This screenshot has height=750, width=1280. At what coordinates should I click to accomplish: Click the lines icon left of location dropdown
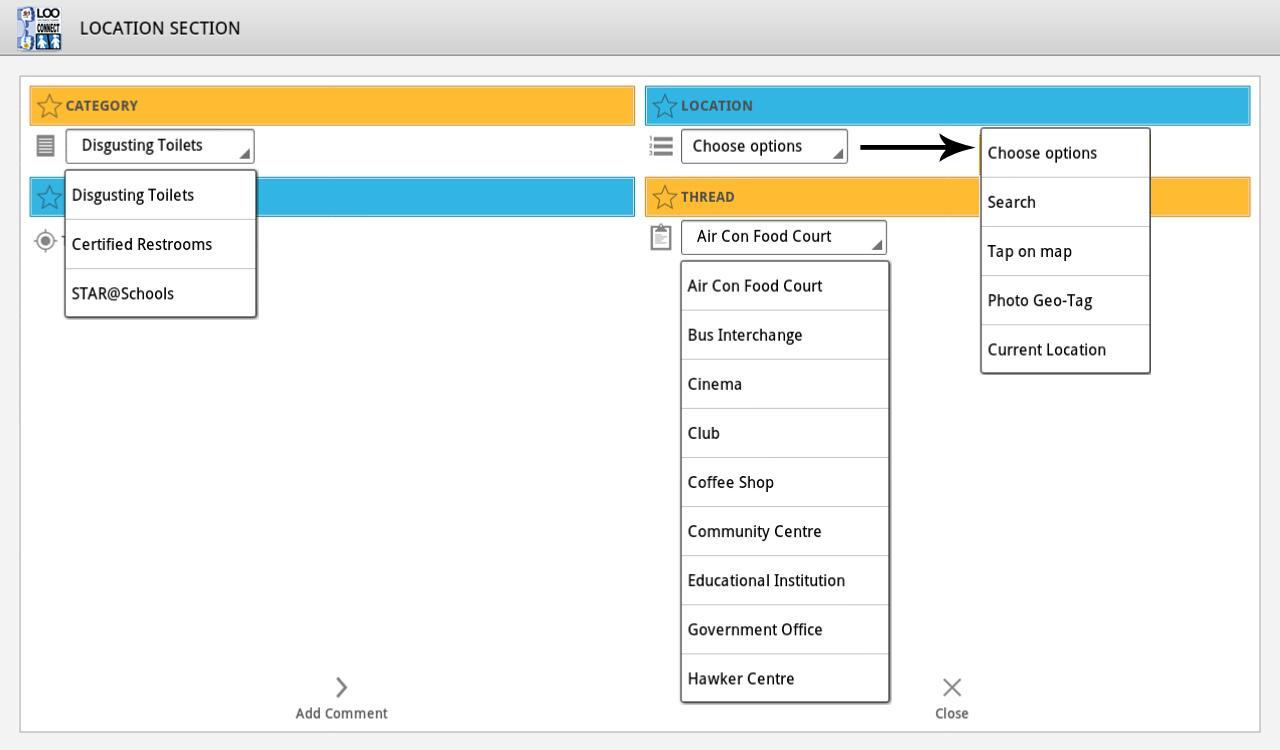(661, 147)
